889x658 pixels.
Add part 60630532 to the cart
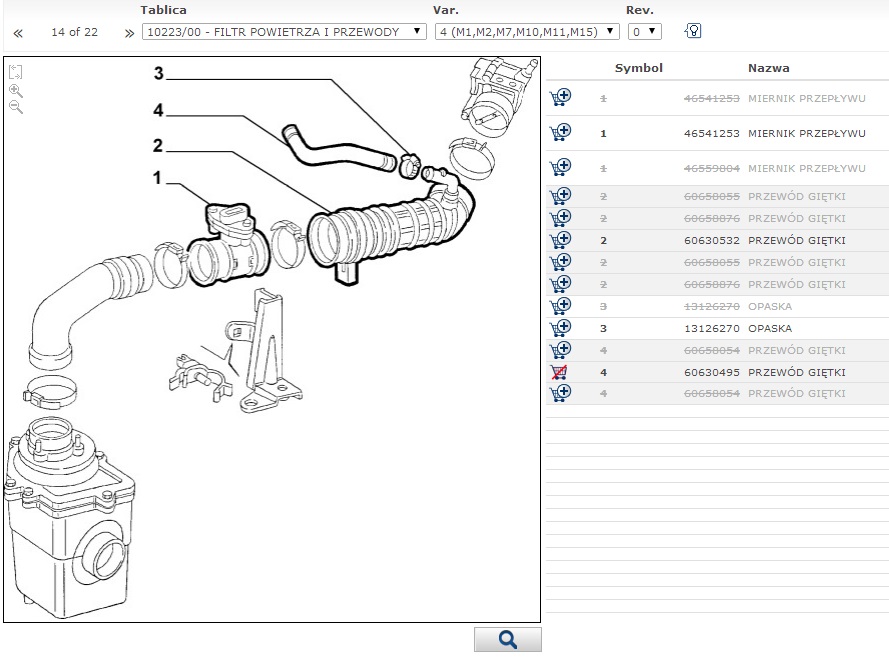point(560,240)
